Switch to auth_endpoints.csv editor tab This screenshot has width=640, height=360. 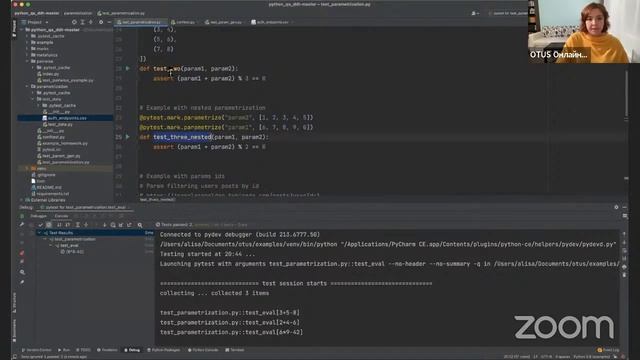tap(270, 22)
